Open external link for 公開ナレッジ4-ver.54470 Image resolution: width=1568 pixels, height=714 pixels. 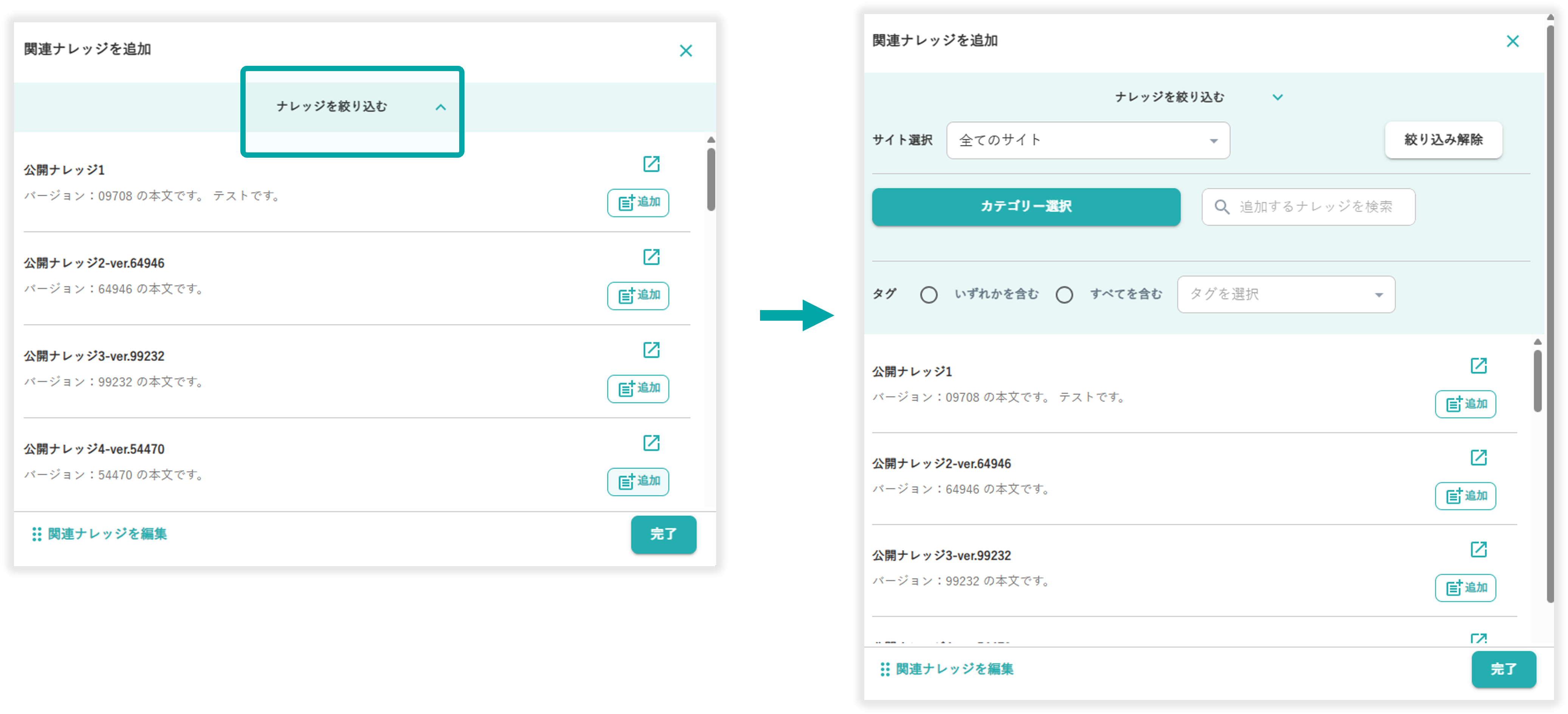pos(651,443)
